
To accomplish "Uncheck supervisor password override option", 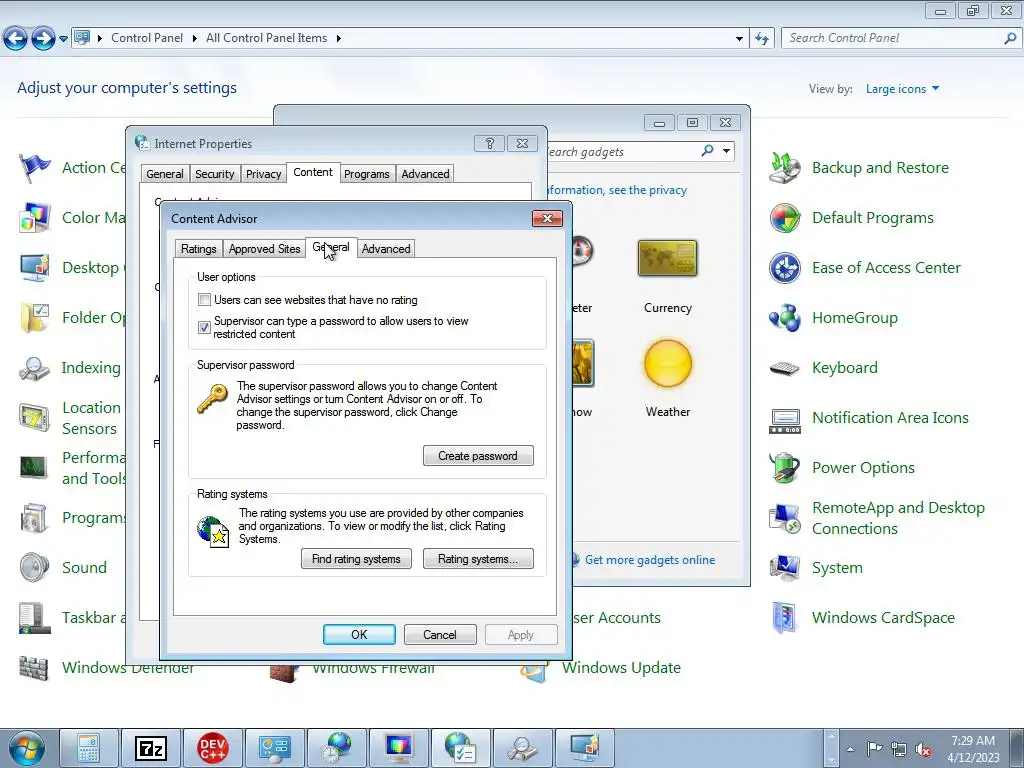I will [x=204, y=327].
